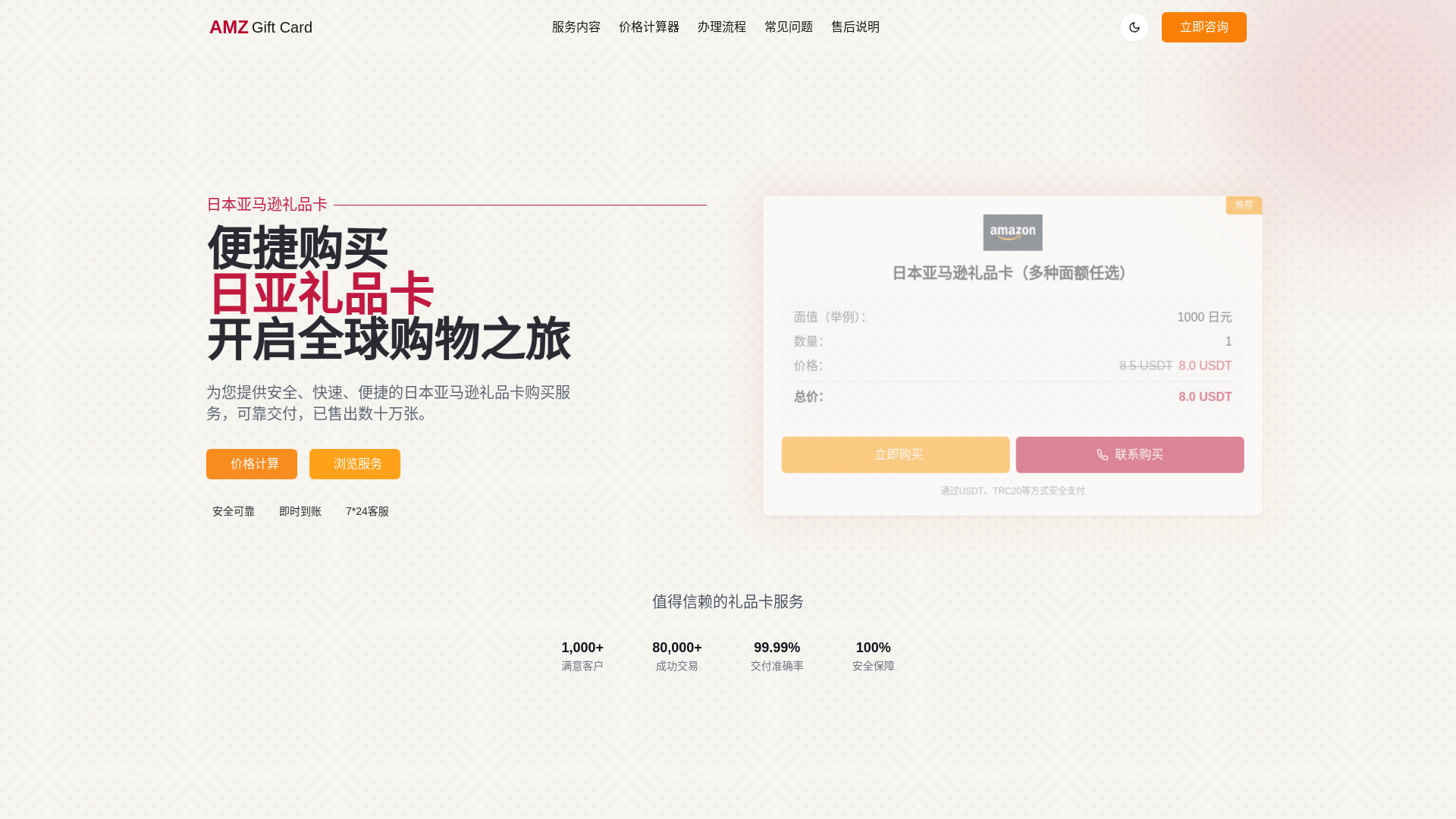Image resolution: width=1456 pixels, height=819 pixels.
Task: Click the phone icon inside 联系购买 button
Action: [1102, 454]
